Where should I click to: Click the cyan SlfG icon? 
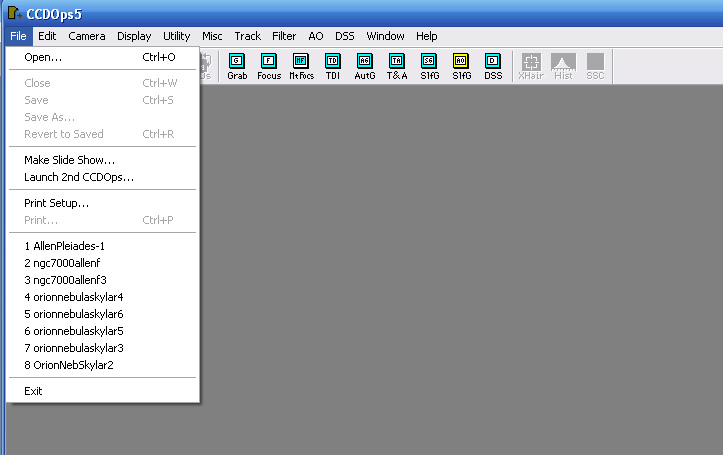[429, 66]
